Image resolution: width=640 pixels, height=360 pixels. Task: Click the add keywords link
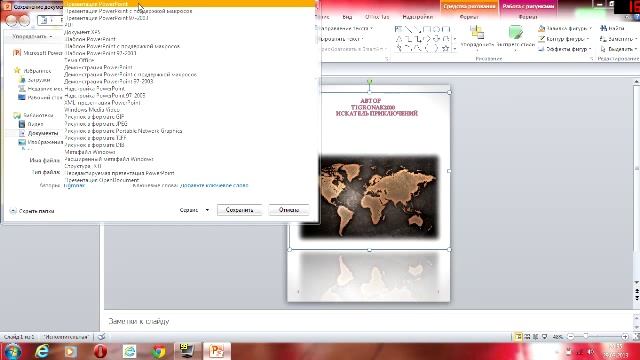(214, 185)
